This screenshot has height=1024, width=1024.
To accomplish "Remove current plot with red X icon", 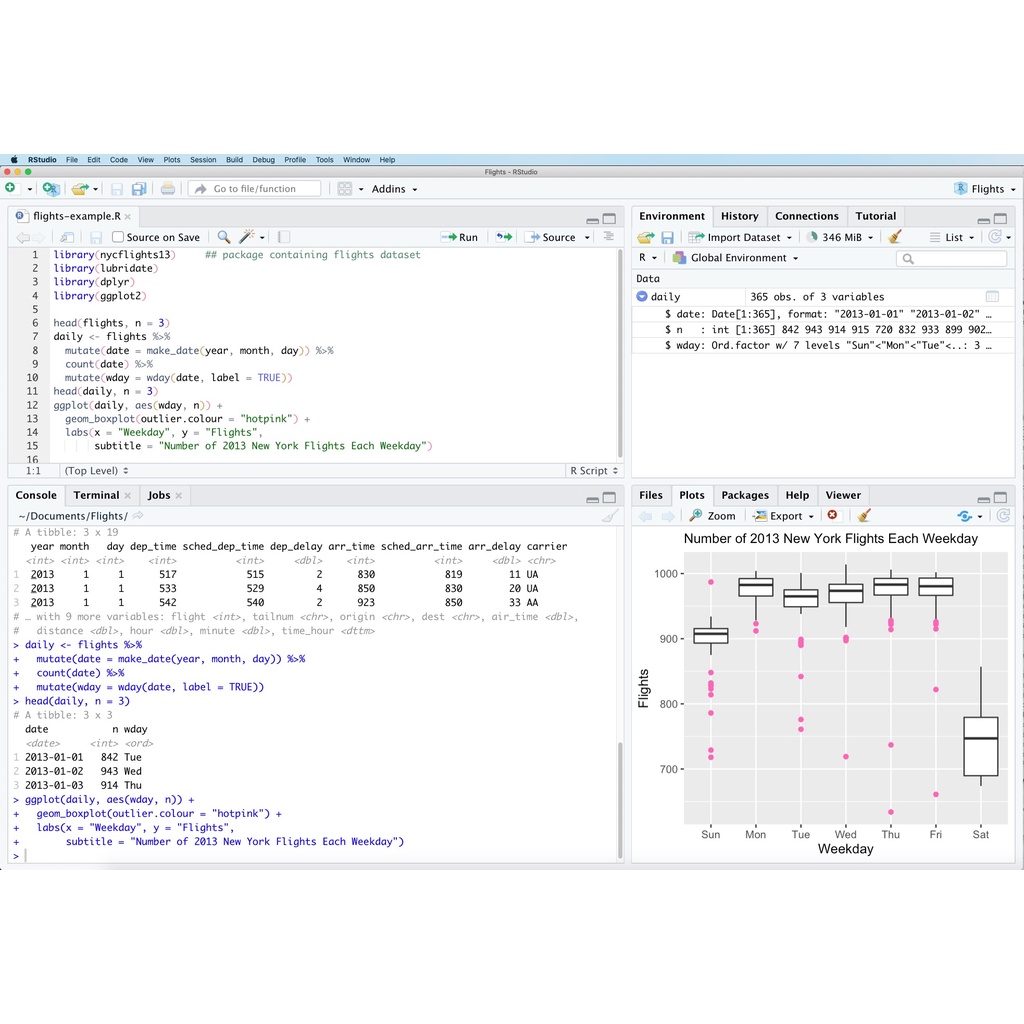I will point(832,516).
